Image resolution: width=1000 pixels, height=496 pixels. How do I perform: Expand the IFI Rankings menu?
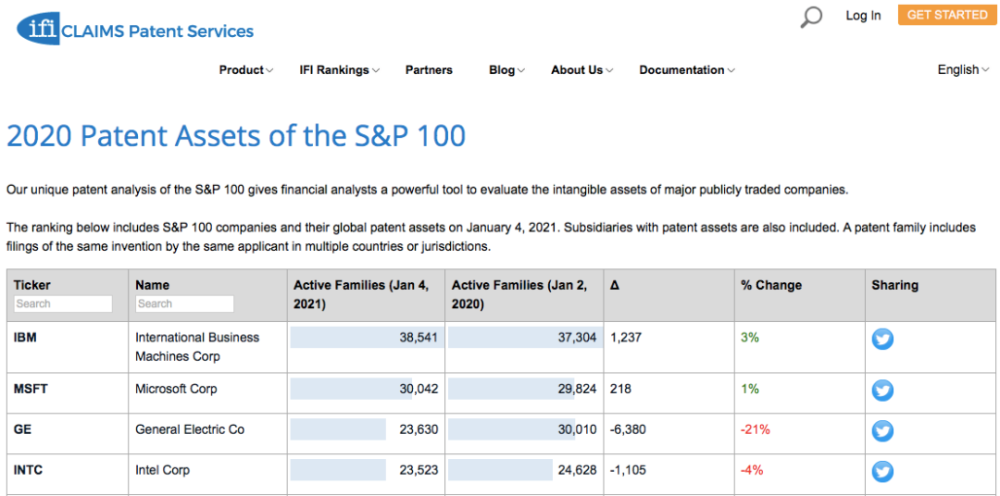tap(339, 70)
